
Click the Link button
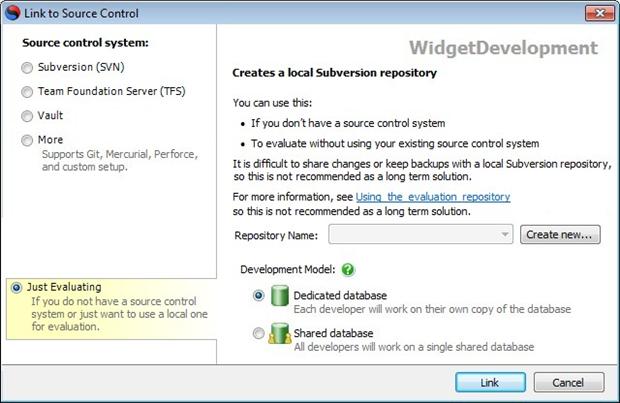click(490, 382)
